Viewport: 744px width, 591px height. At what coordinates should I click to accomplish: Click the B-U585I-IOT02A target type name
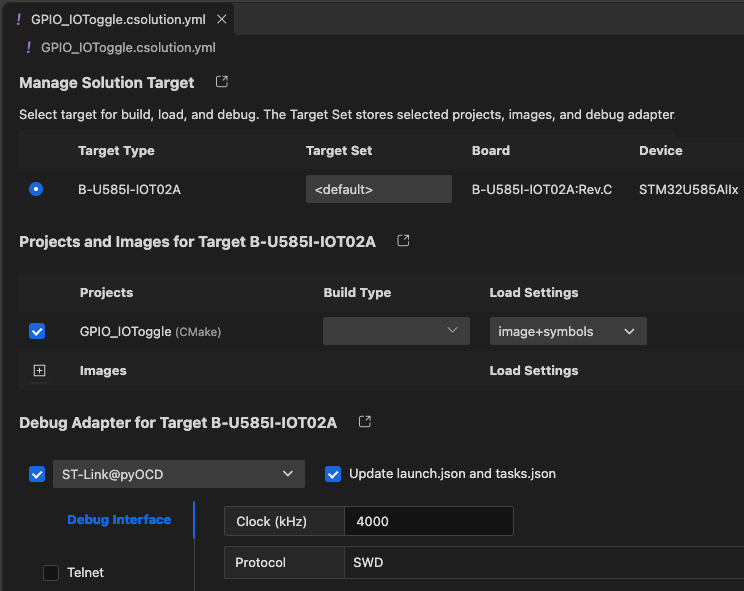click(x=130, y=190)
